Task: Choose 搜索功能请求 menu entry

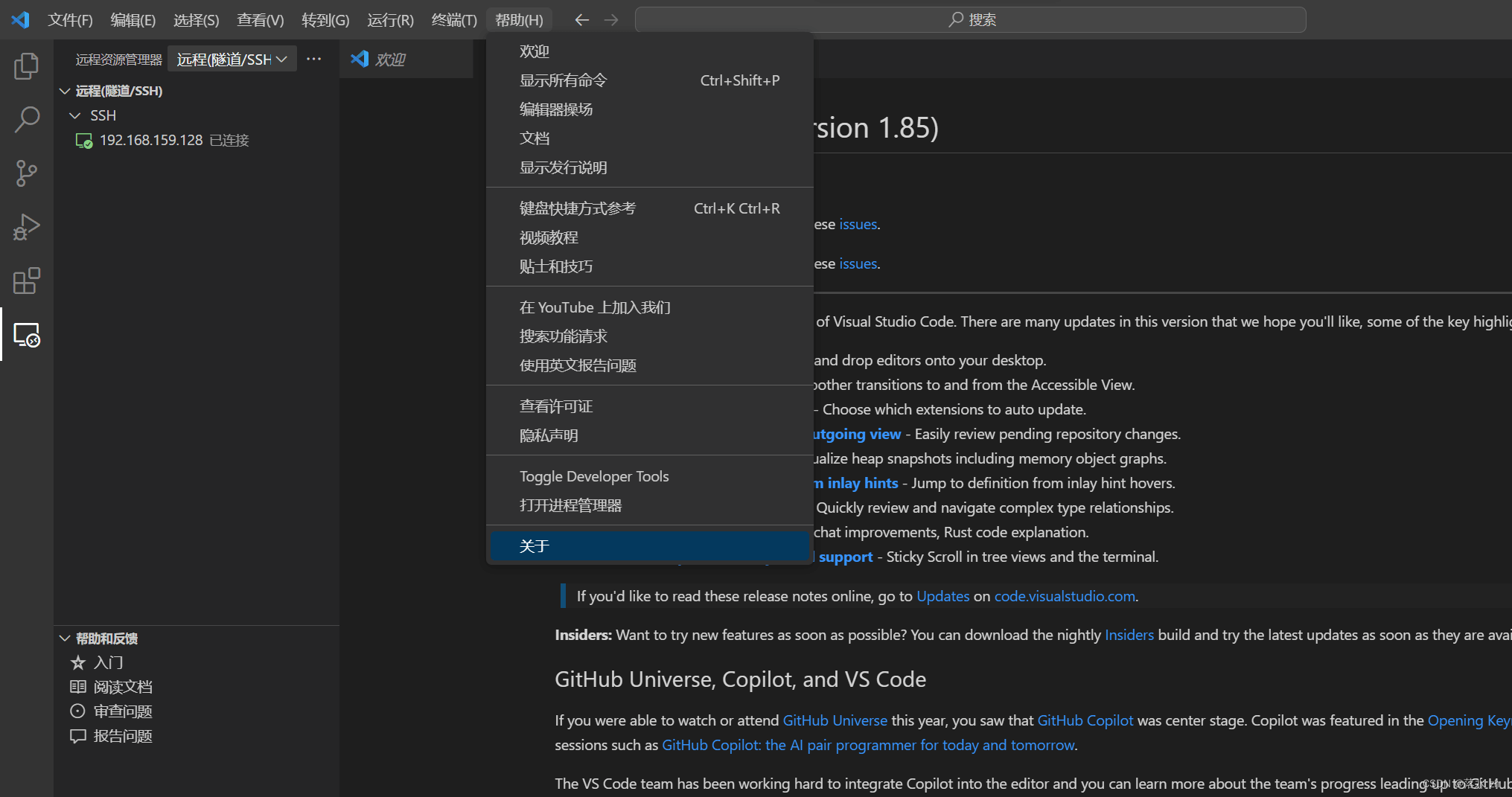Action: point(649,336)
